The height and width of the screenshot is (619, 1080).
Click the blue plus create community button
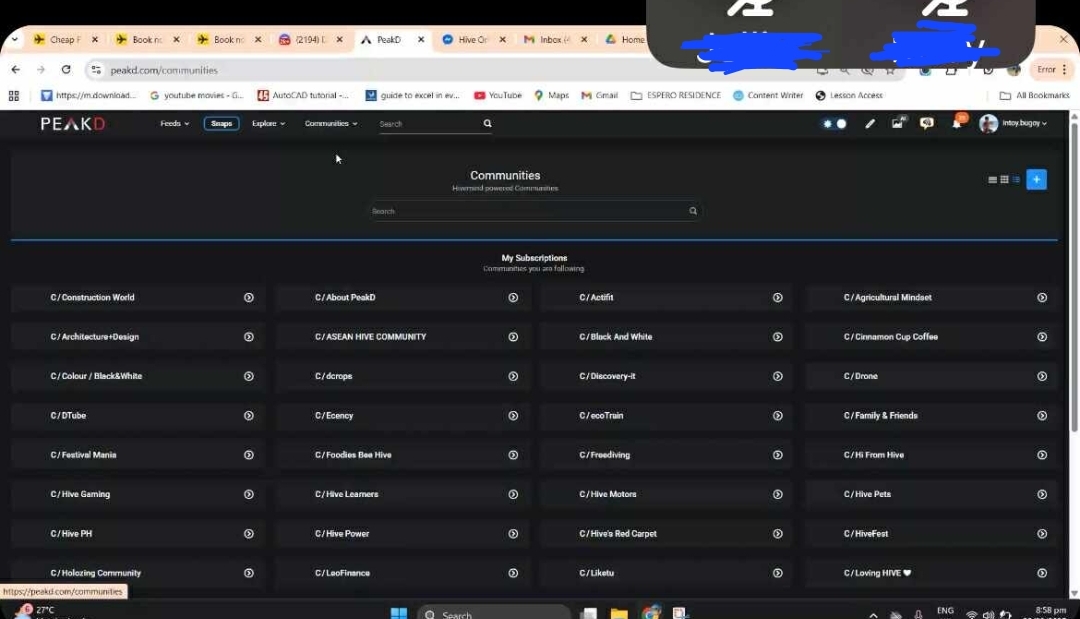click(1036, 180)
